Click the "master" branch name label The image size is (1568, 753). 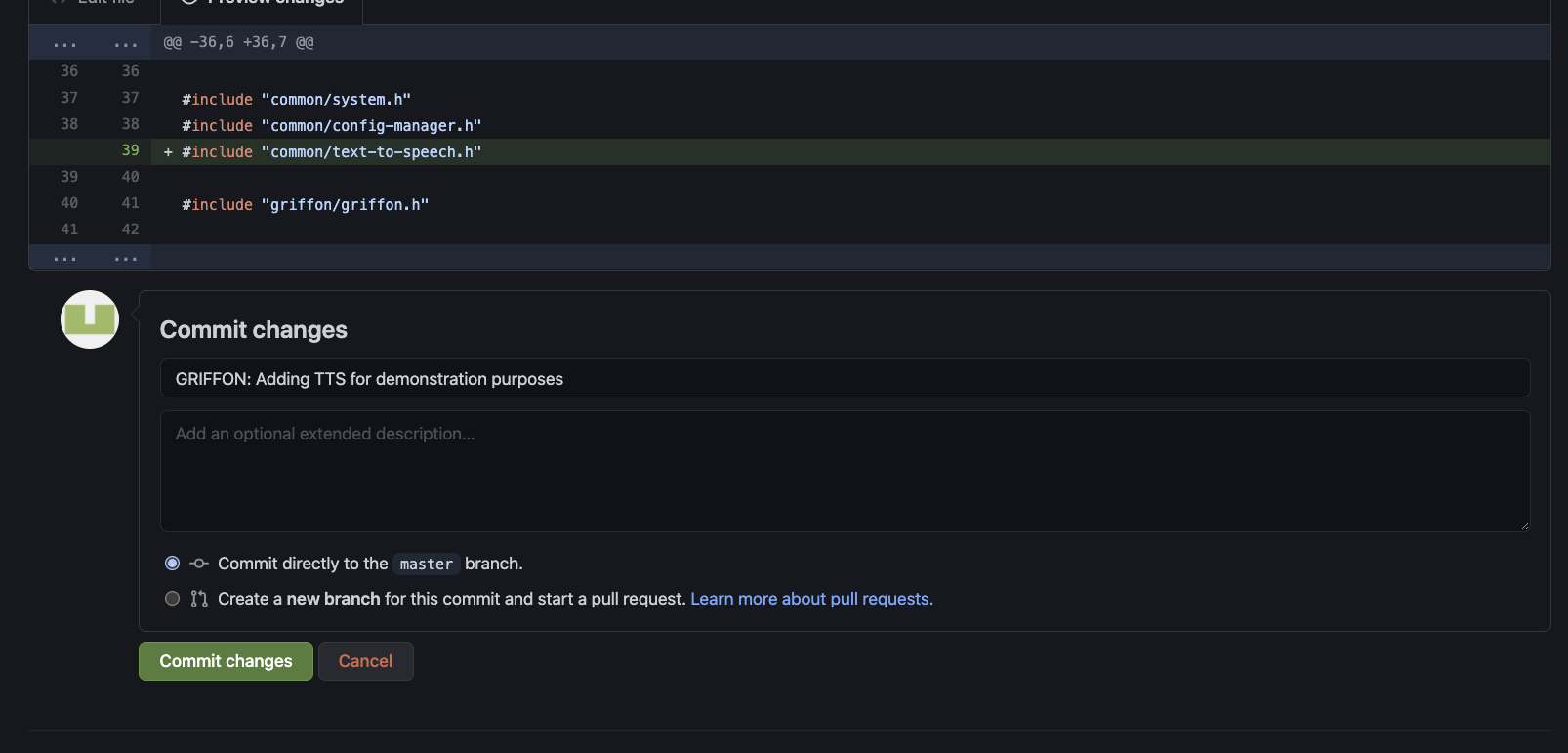pos(427,564)
